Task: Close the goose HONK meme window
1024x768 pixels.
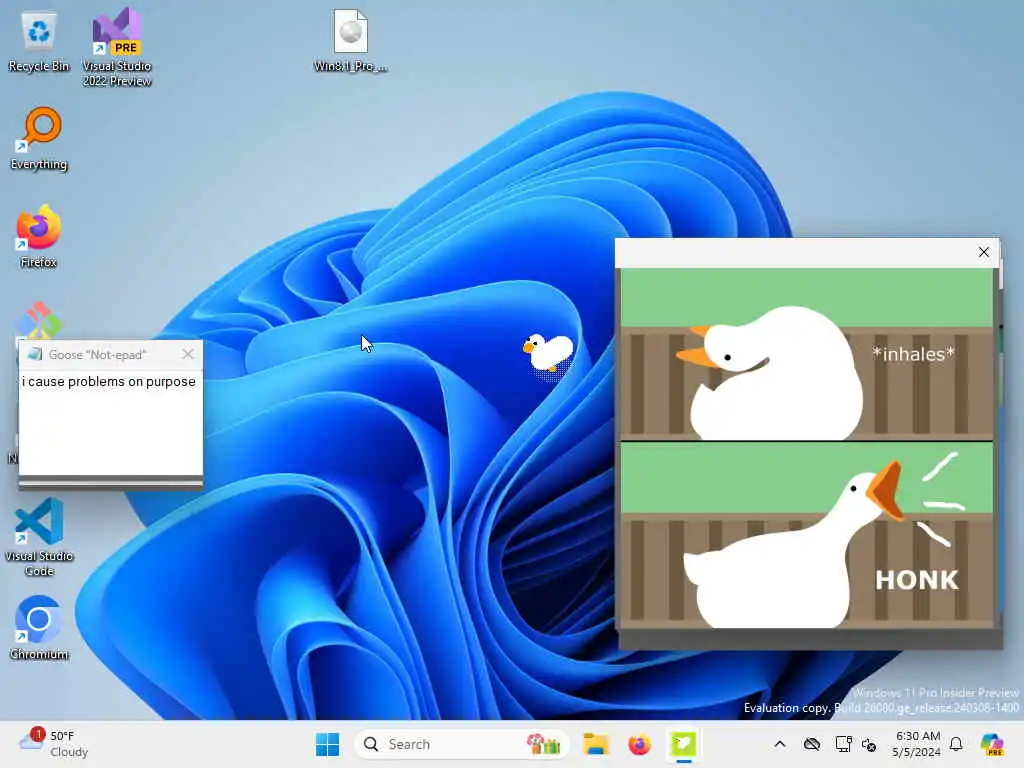Action: [984, 252]
